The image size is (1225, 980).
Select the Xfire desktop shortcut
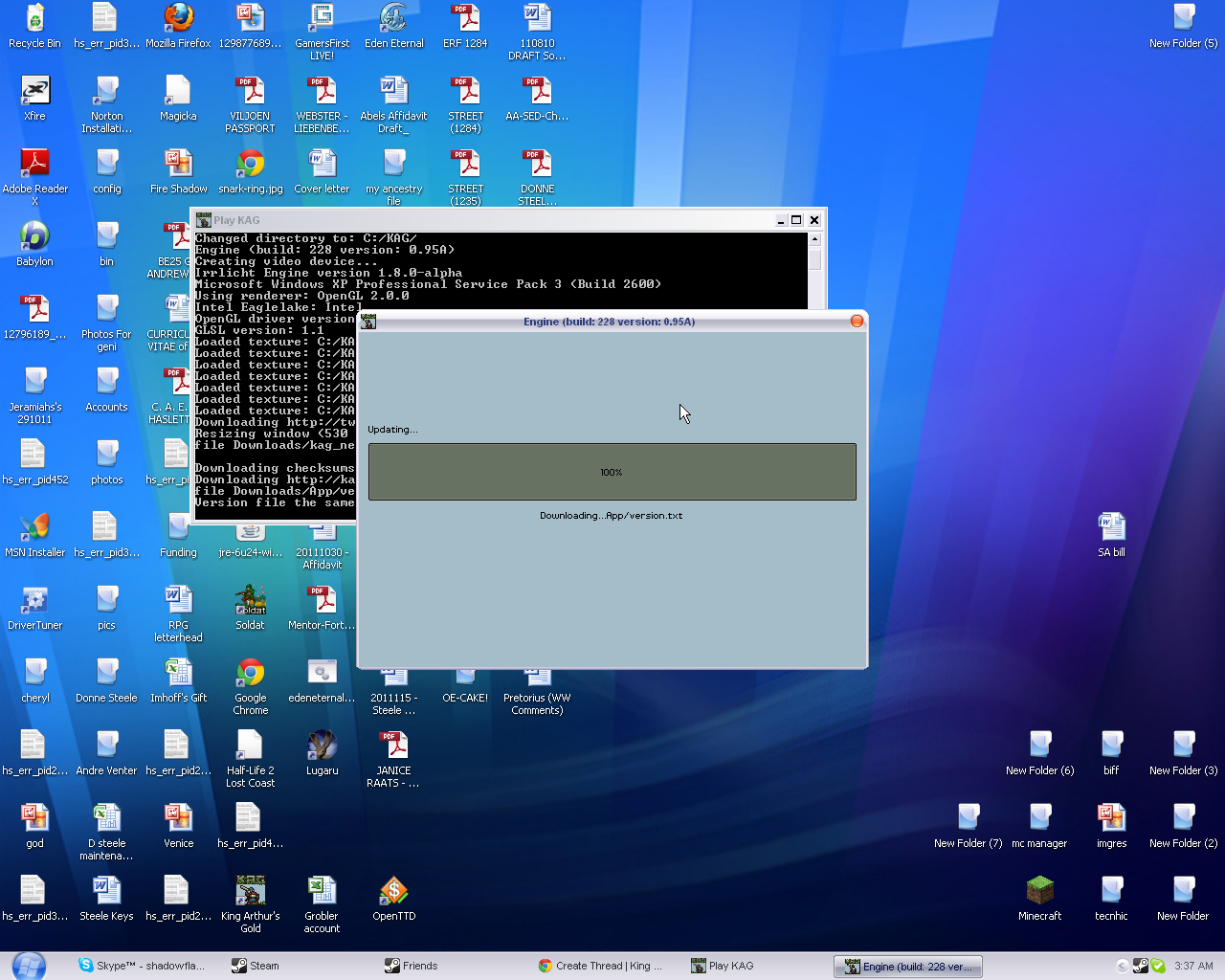click(x=34, y=100)
